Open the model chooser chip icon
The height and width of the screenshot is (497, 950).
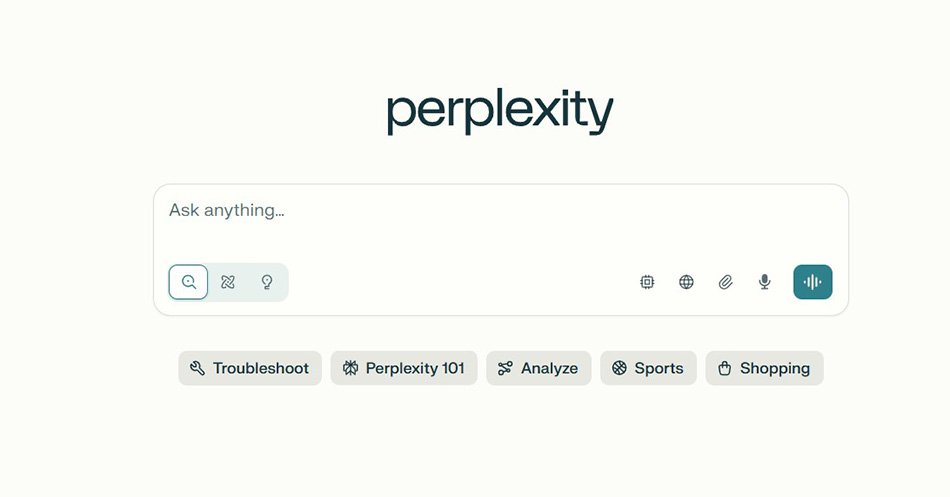point(647,282)
